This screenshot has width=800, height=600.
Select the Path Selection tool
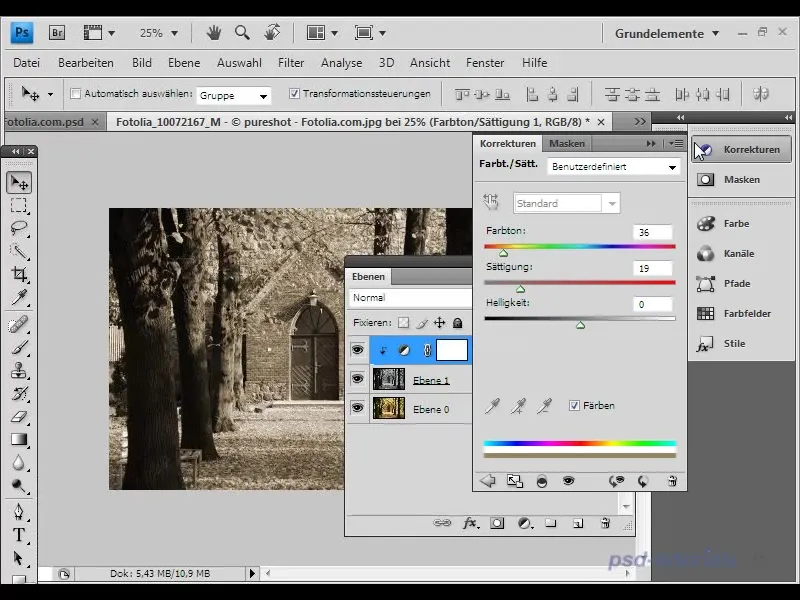[x=19, y=558]
